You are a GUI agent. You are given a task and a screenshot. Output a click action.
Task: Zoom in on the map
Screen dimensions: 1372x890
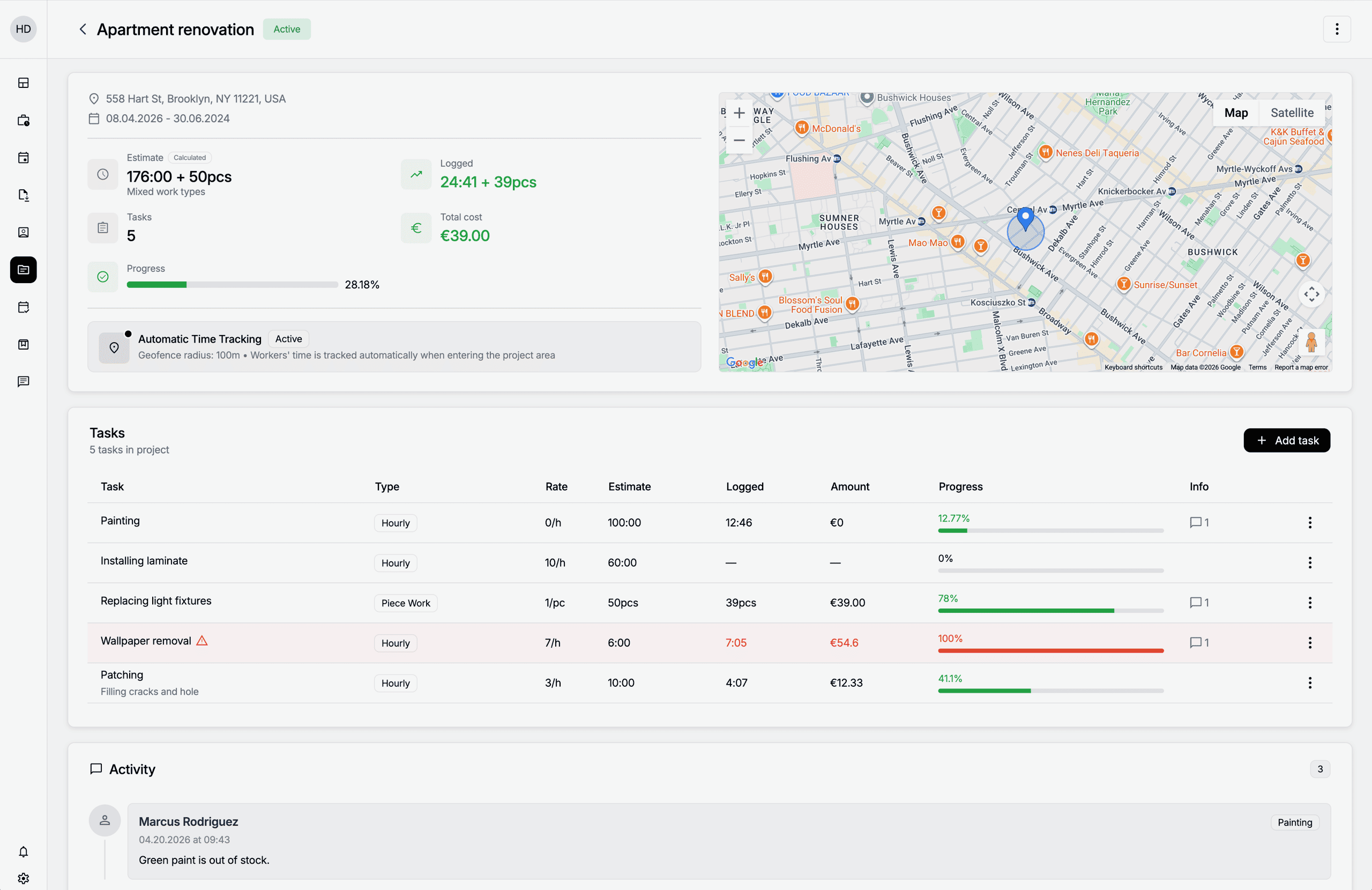click(739, 113)
